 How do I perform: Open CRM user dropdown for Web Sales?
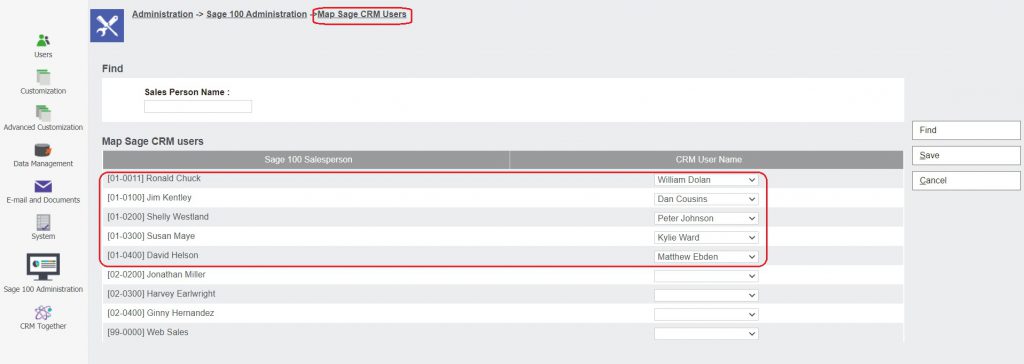pyautogui.click(x=706, y=334)
